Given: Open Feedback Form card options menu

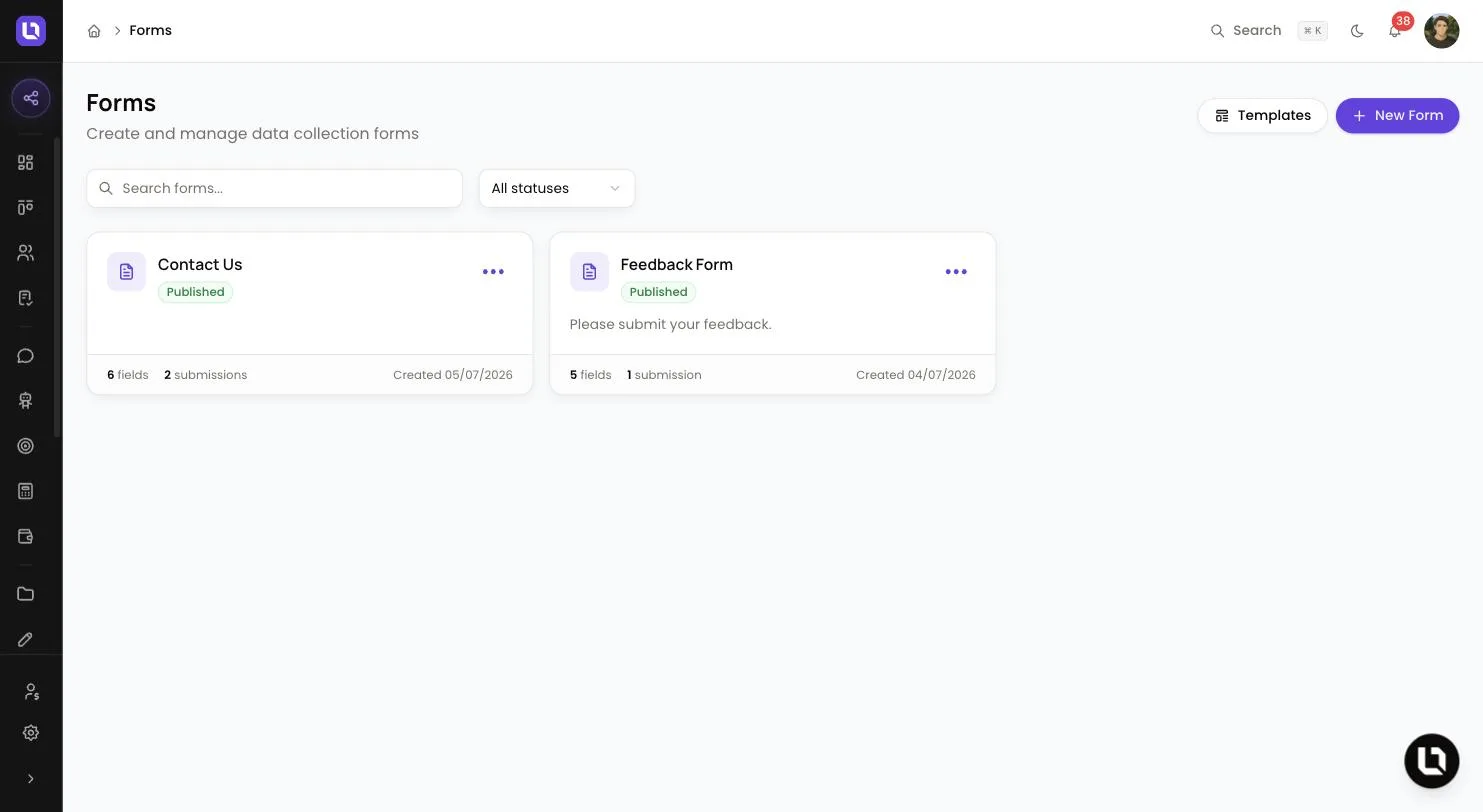Looking at the screenshot, I should [x=956, y=272].
